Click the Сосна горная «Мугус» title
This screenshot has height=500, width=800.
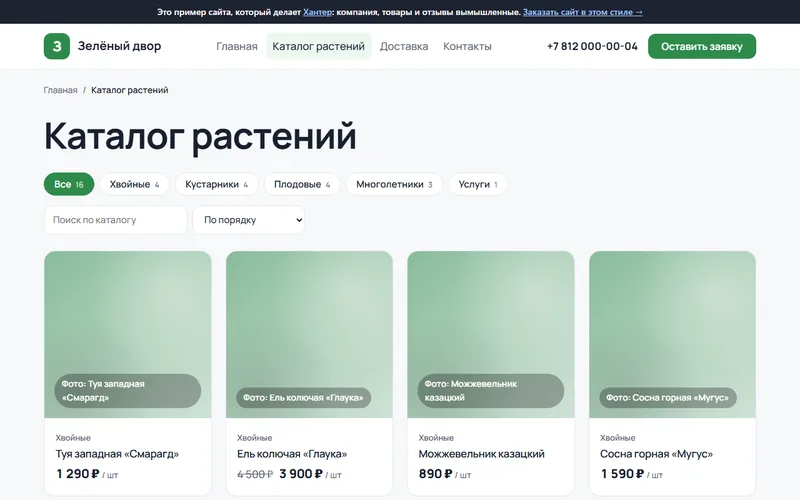tap(656, 454)
